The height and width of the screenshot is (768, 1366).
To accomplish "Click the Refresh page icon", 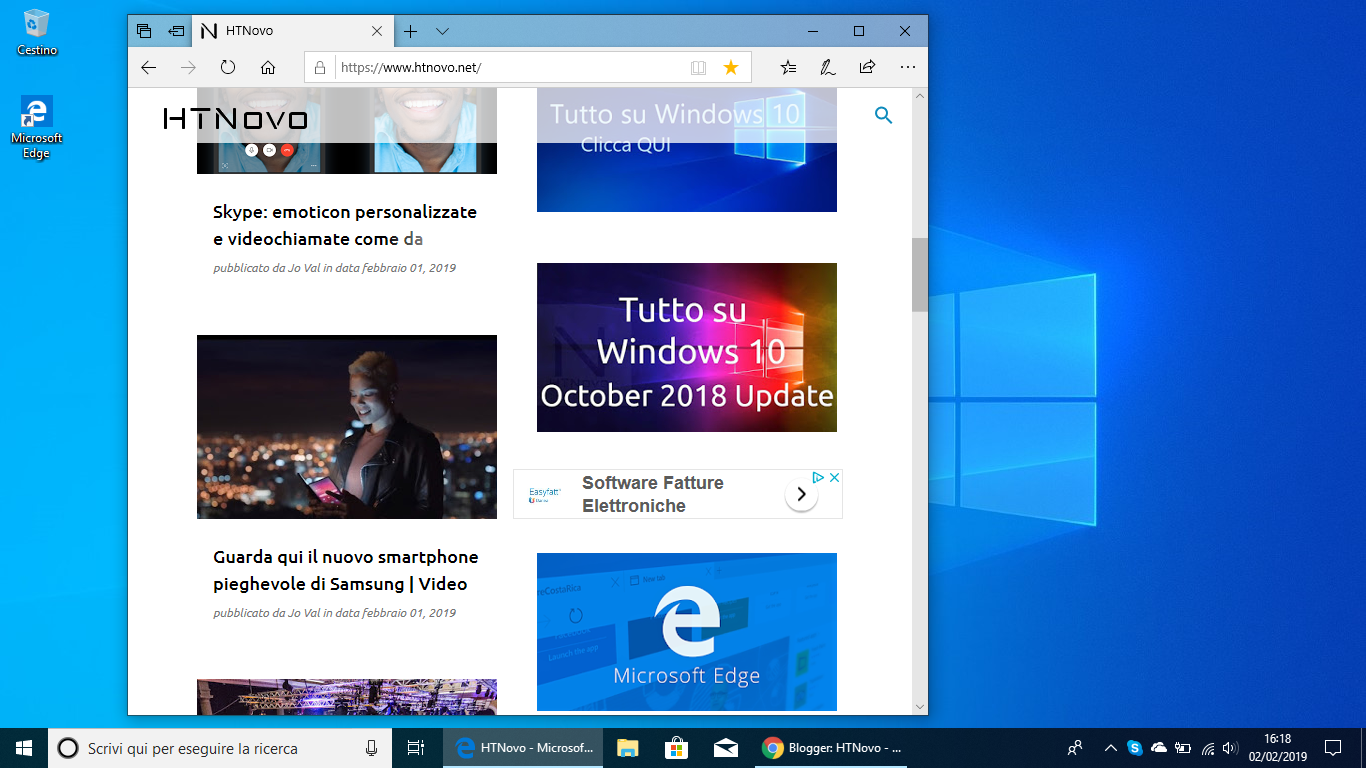I will (228, 67).
